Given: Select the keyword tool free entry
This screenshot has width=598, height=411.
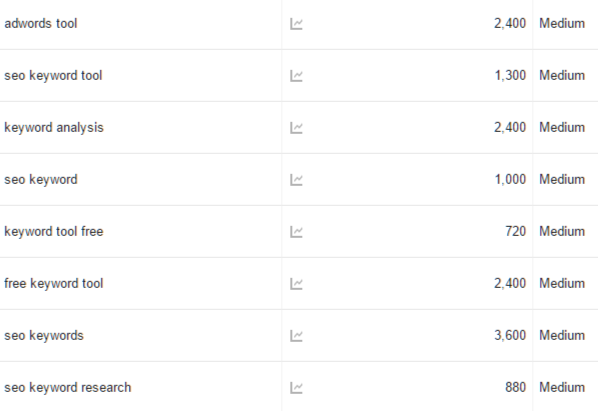Looking at the screenshot, I should [54, 231].
